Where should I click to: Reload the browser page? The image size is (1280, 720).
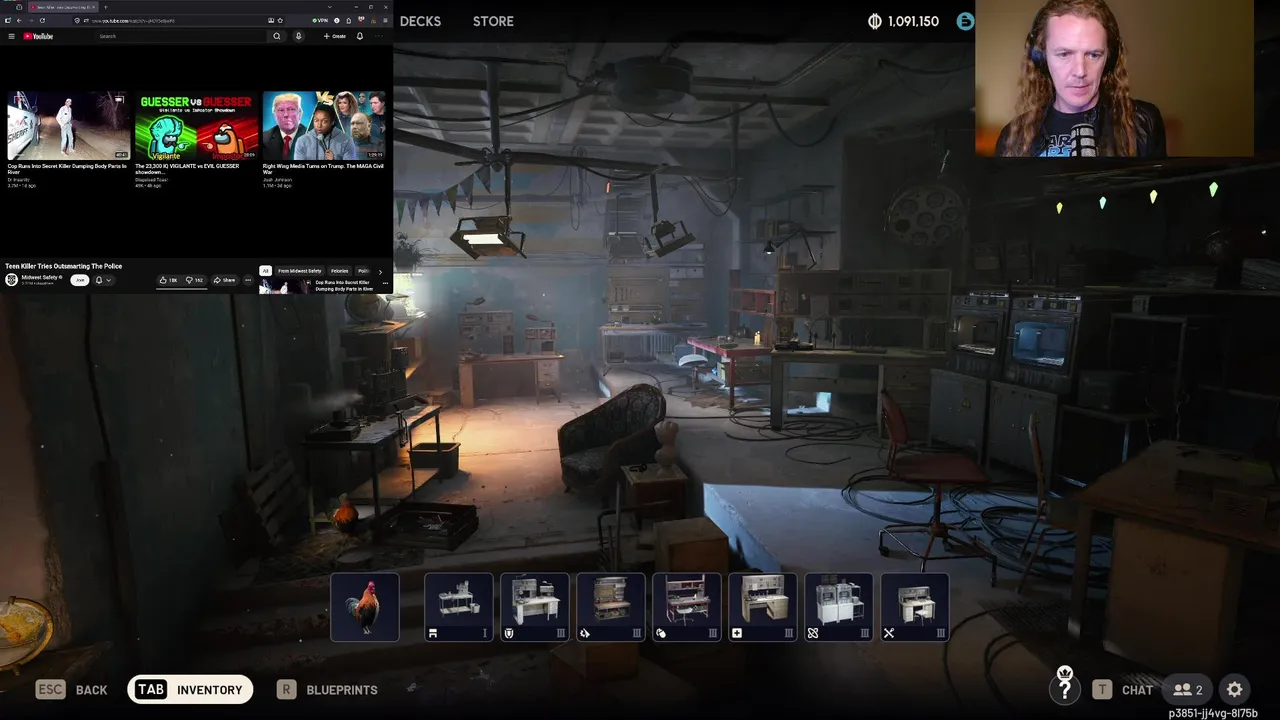tap(42, 21)
